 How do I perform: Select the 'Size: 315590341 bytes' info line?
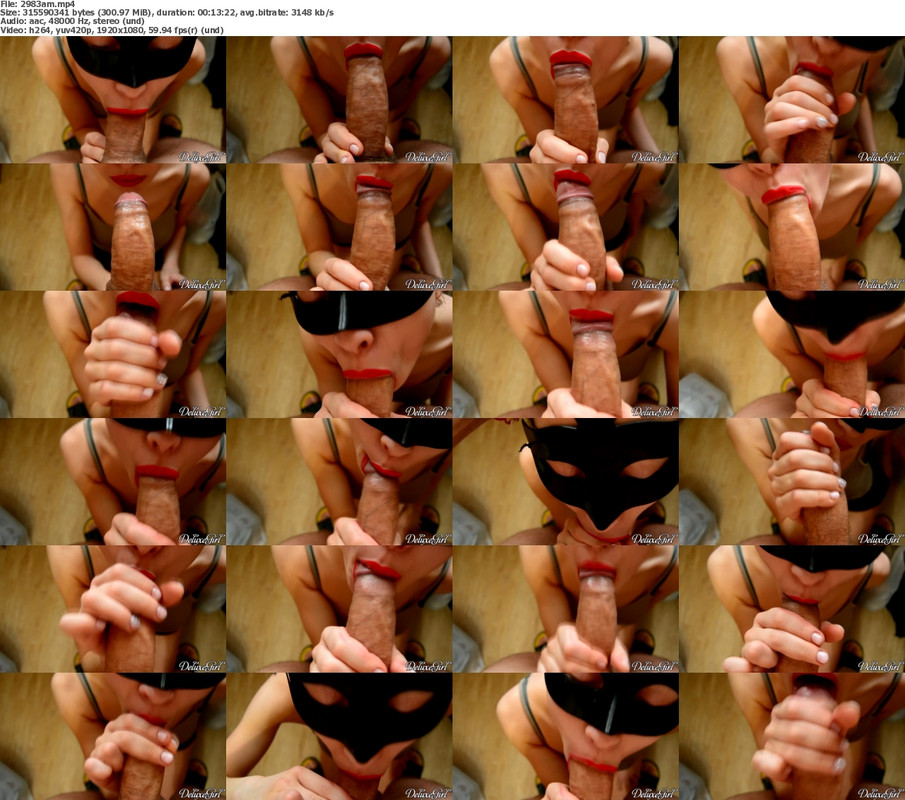tap(167, 12)
